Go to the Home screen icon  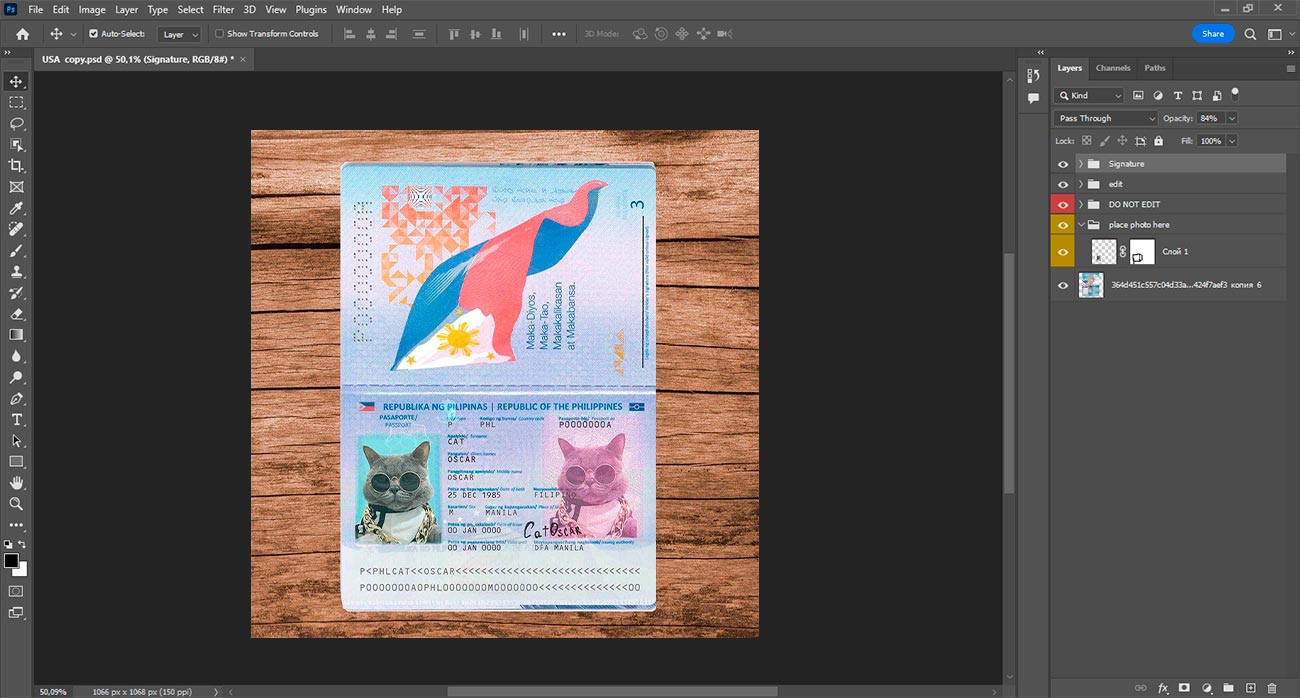[23, 34]
